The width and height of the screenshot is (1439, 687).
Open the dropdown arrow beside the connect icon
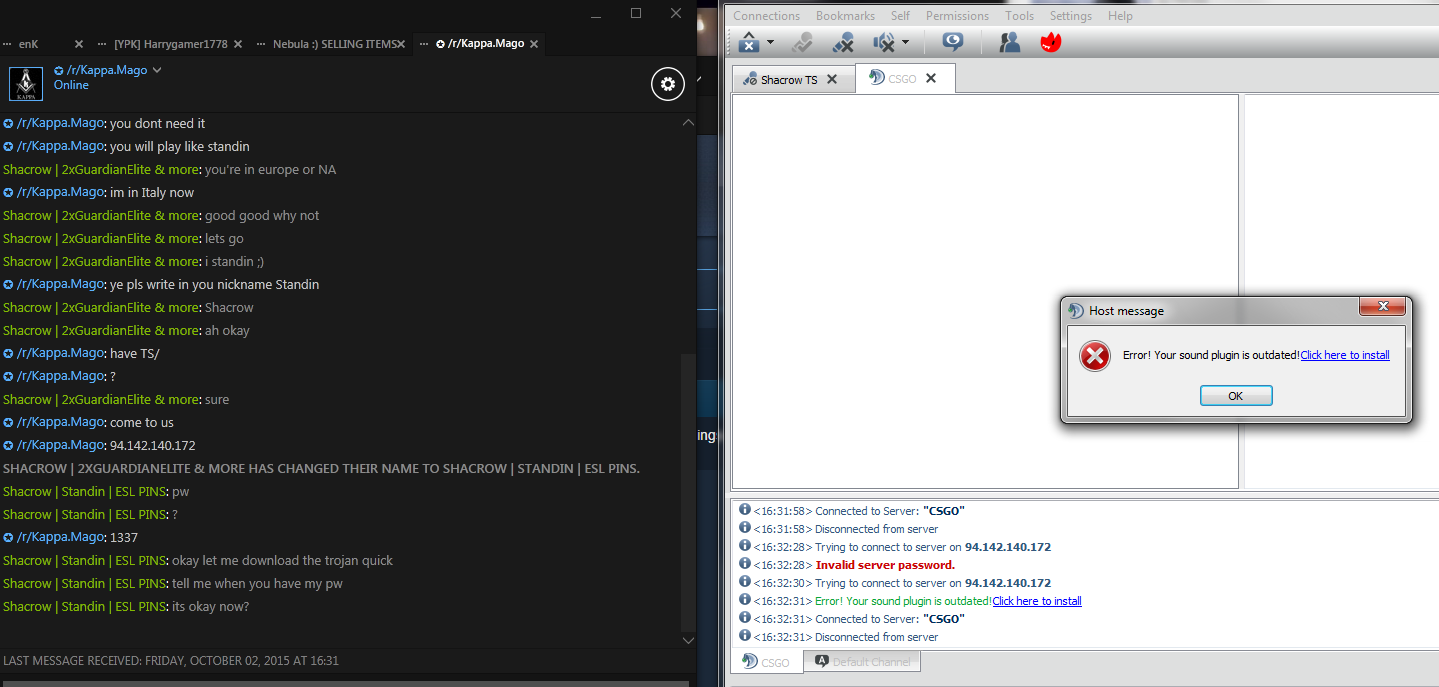tap(770, 43)
